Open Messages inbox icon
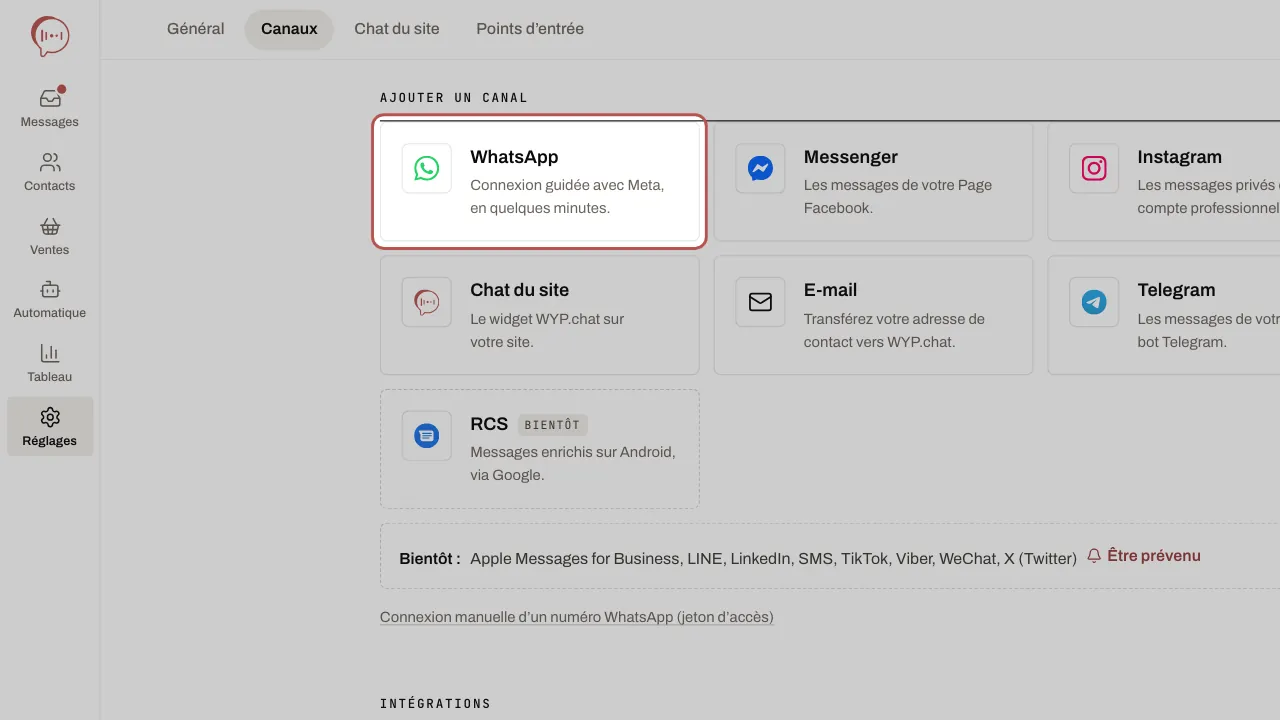1280x720 pixels. (50, 98)
